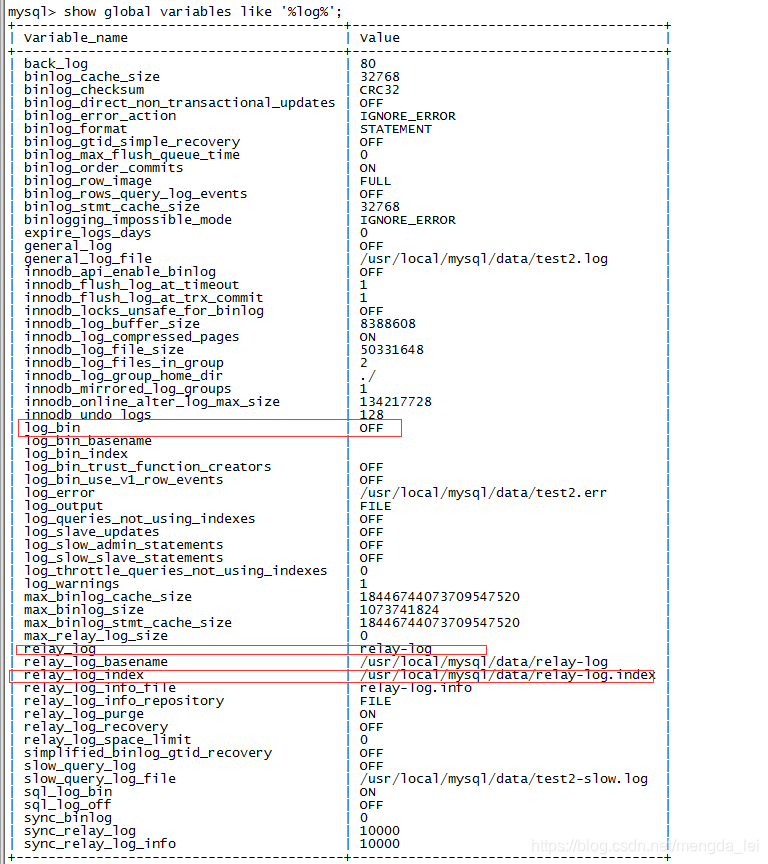Click the 50331648 log file size value
Viewport: 768px width, 864px height.
click(x=392, y=350)
